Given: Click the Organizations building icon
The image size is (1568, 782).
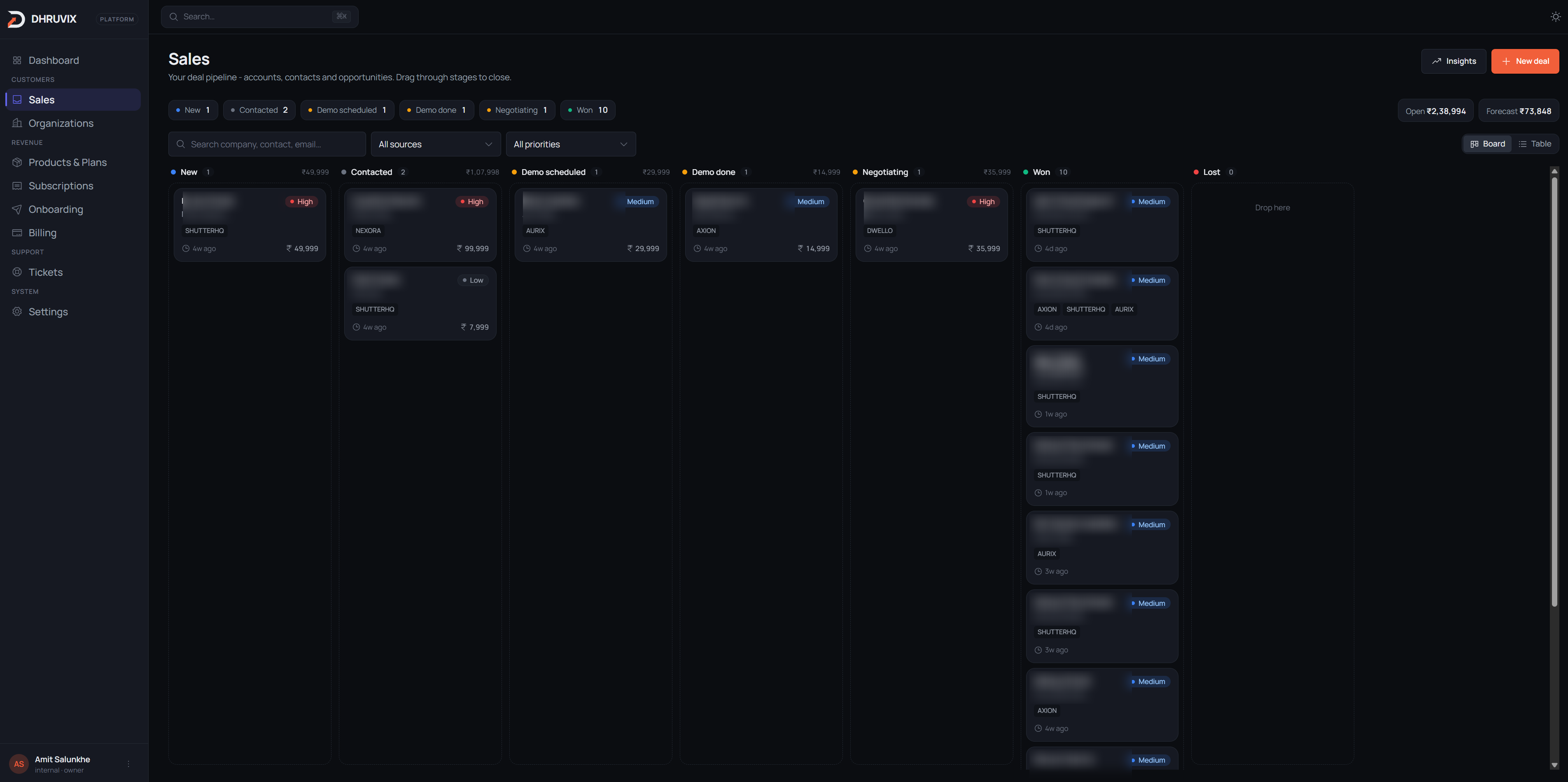Looking at the screenshot, I should (x=17, y=123).
